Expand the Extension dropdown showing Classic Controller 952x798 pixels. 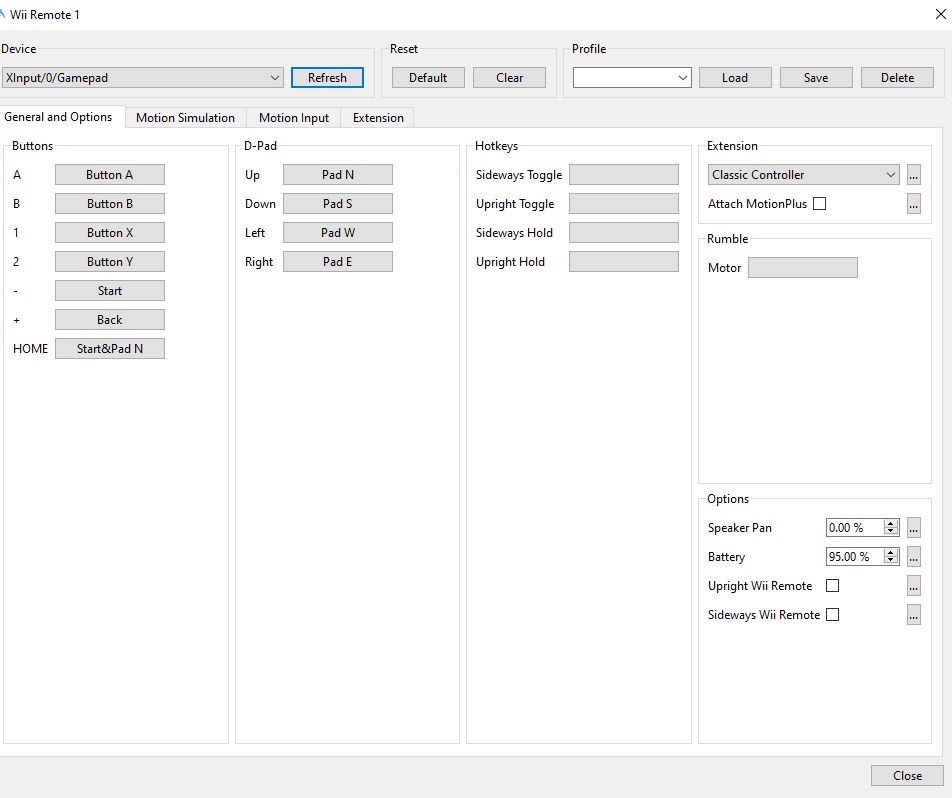[803, 175]
